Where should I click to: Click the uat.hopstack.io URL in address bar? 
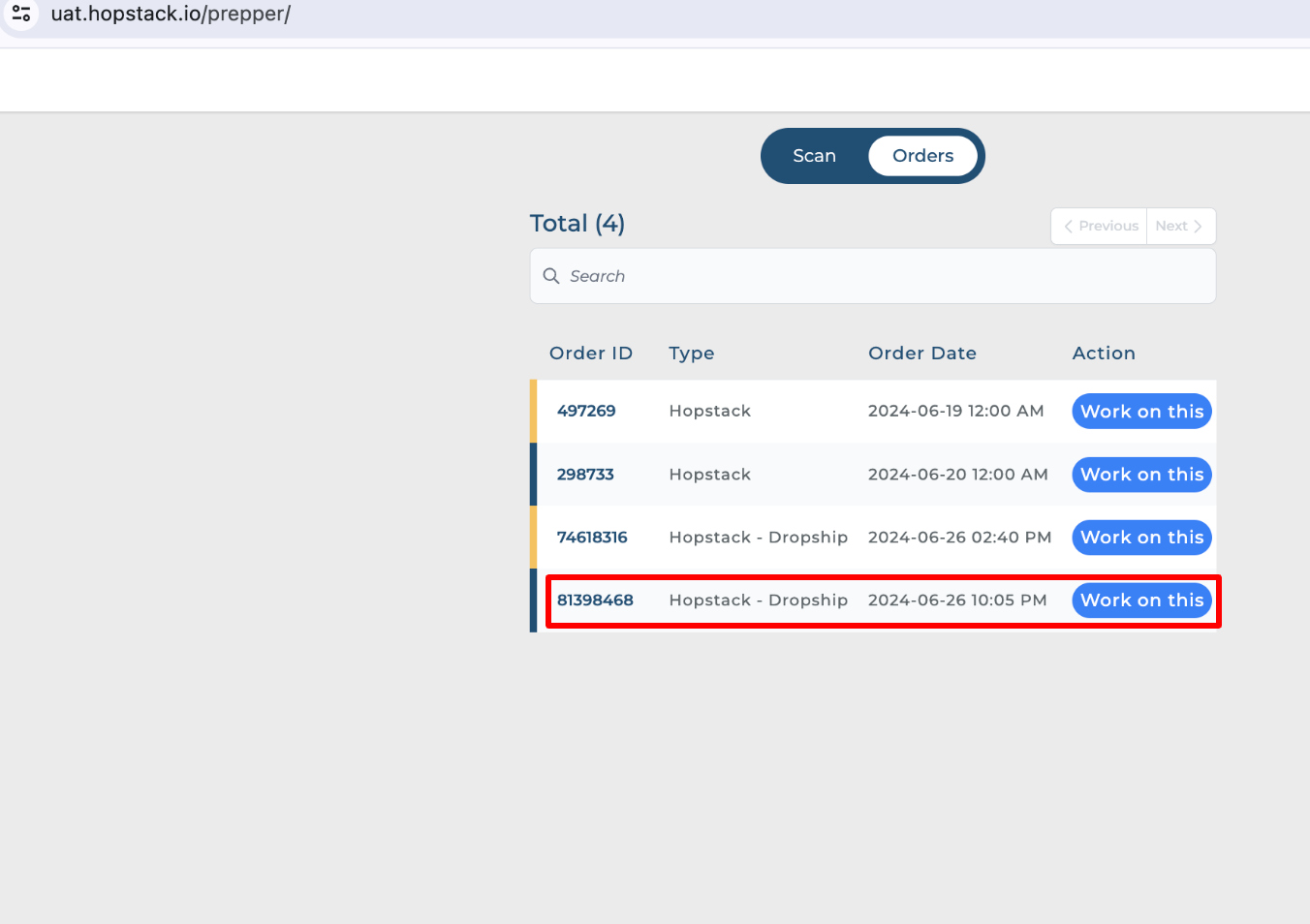click(171, 15)
